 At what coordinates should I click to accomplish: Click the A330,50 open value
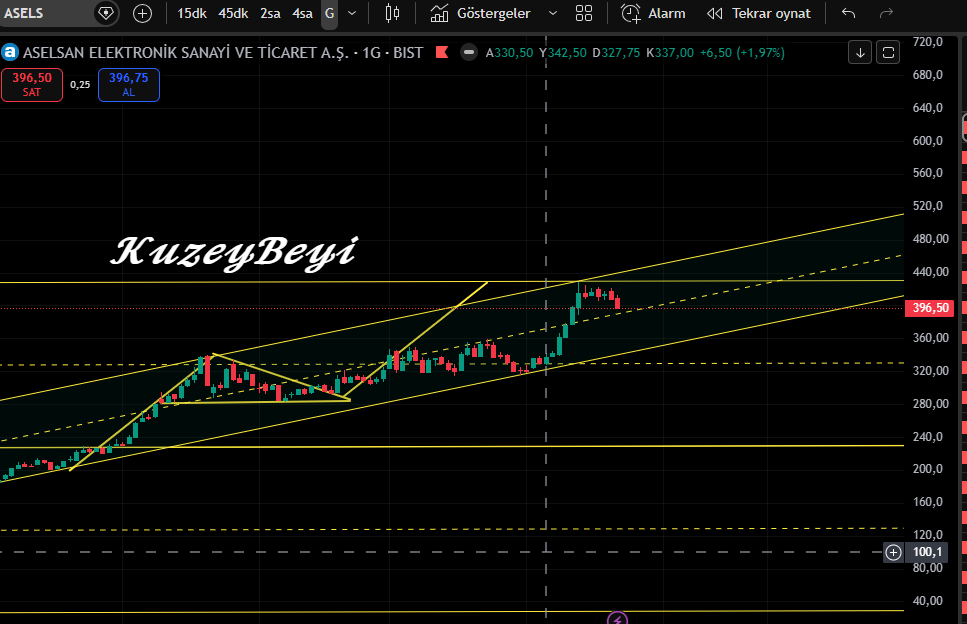pos(509,53)
